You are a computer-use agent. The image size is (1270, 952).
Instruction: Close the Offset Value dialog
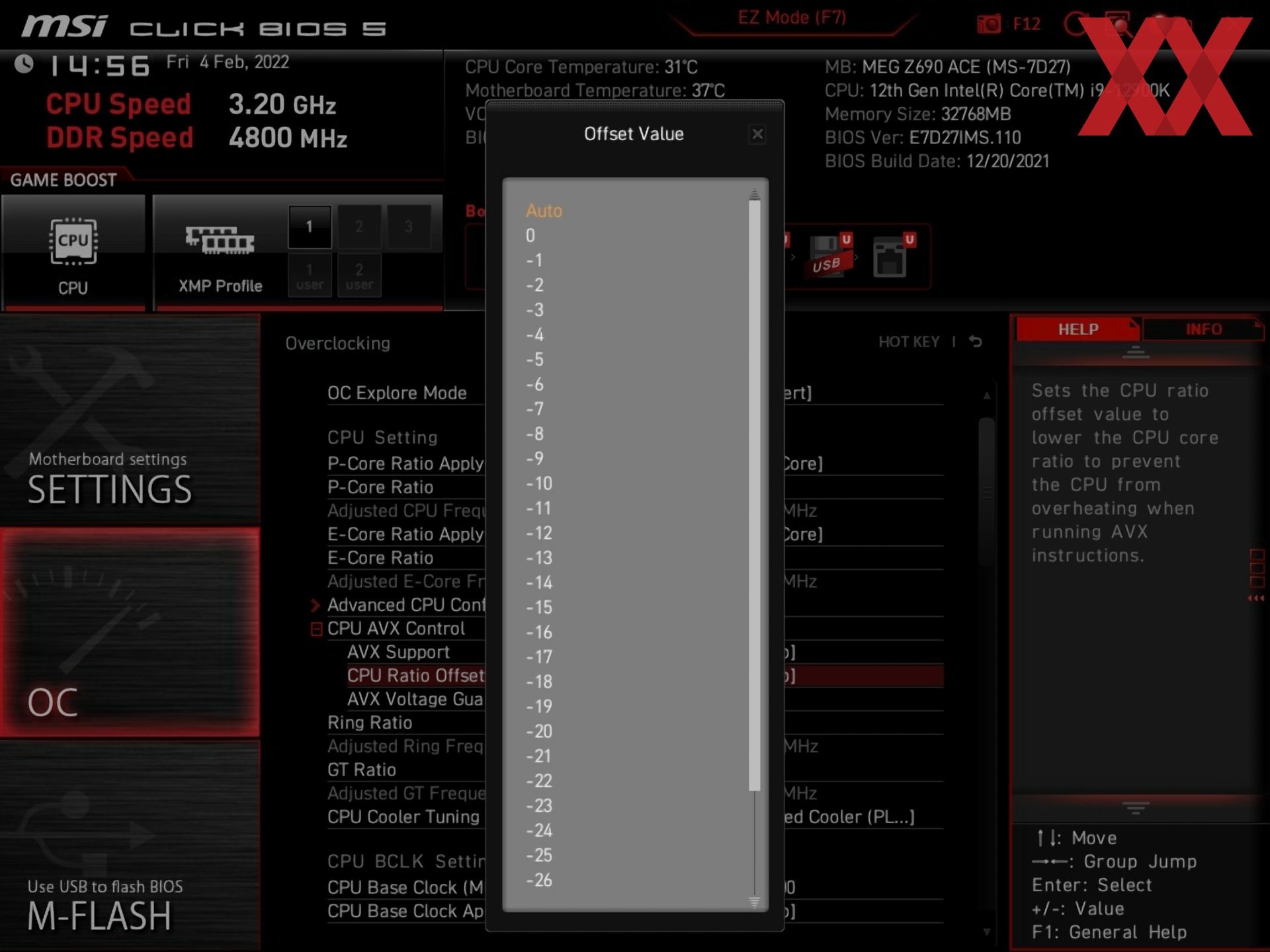pos(757,134)
